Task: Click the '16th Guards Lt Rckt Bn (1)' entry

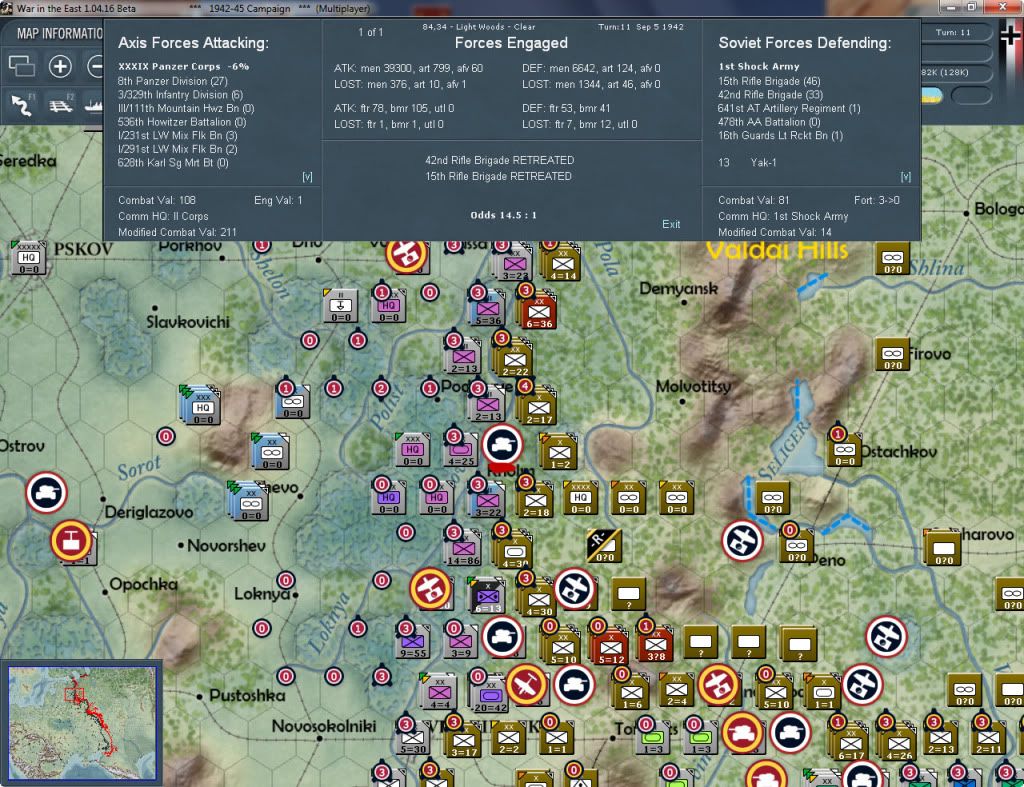Action: coord(780,136)
